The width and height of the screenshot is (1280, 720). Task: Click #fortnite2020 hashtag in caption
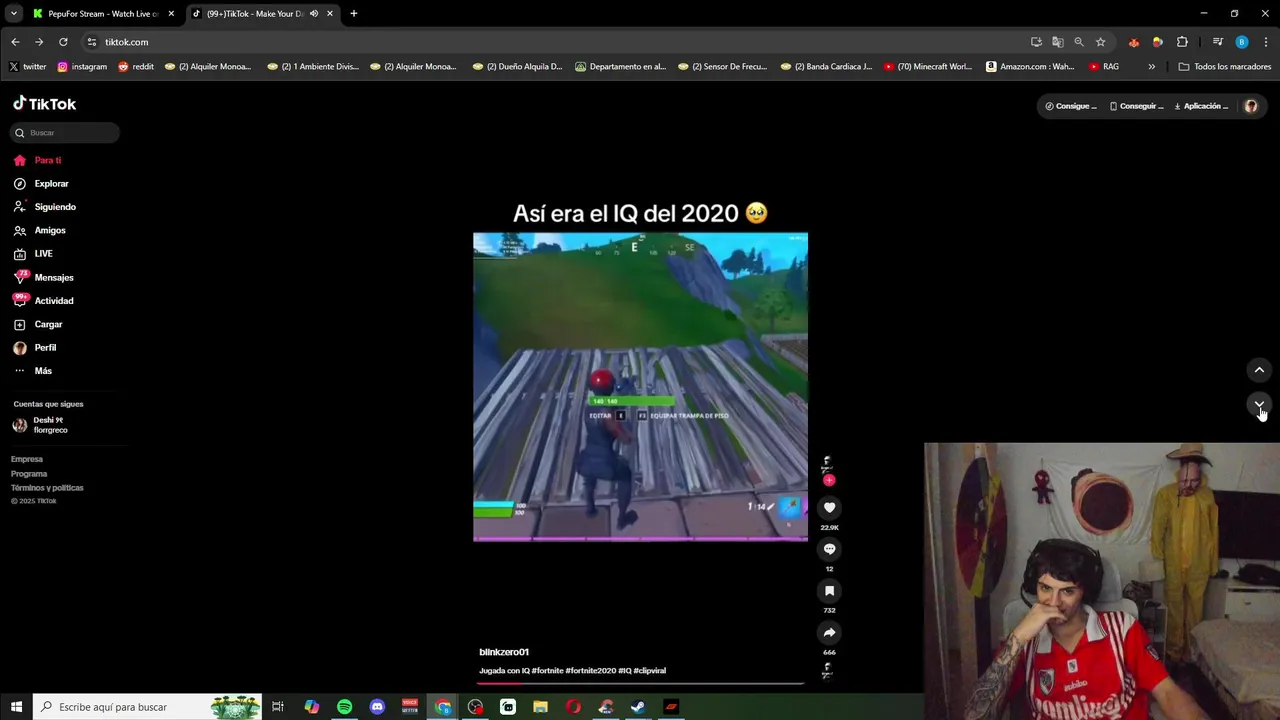coord(590,671)
